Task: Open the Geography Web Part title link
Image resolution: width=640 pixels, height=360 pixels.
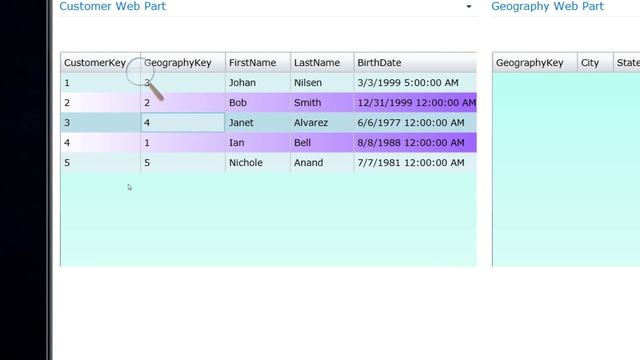Action: (x=547, y=6)
